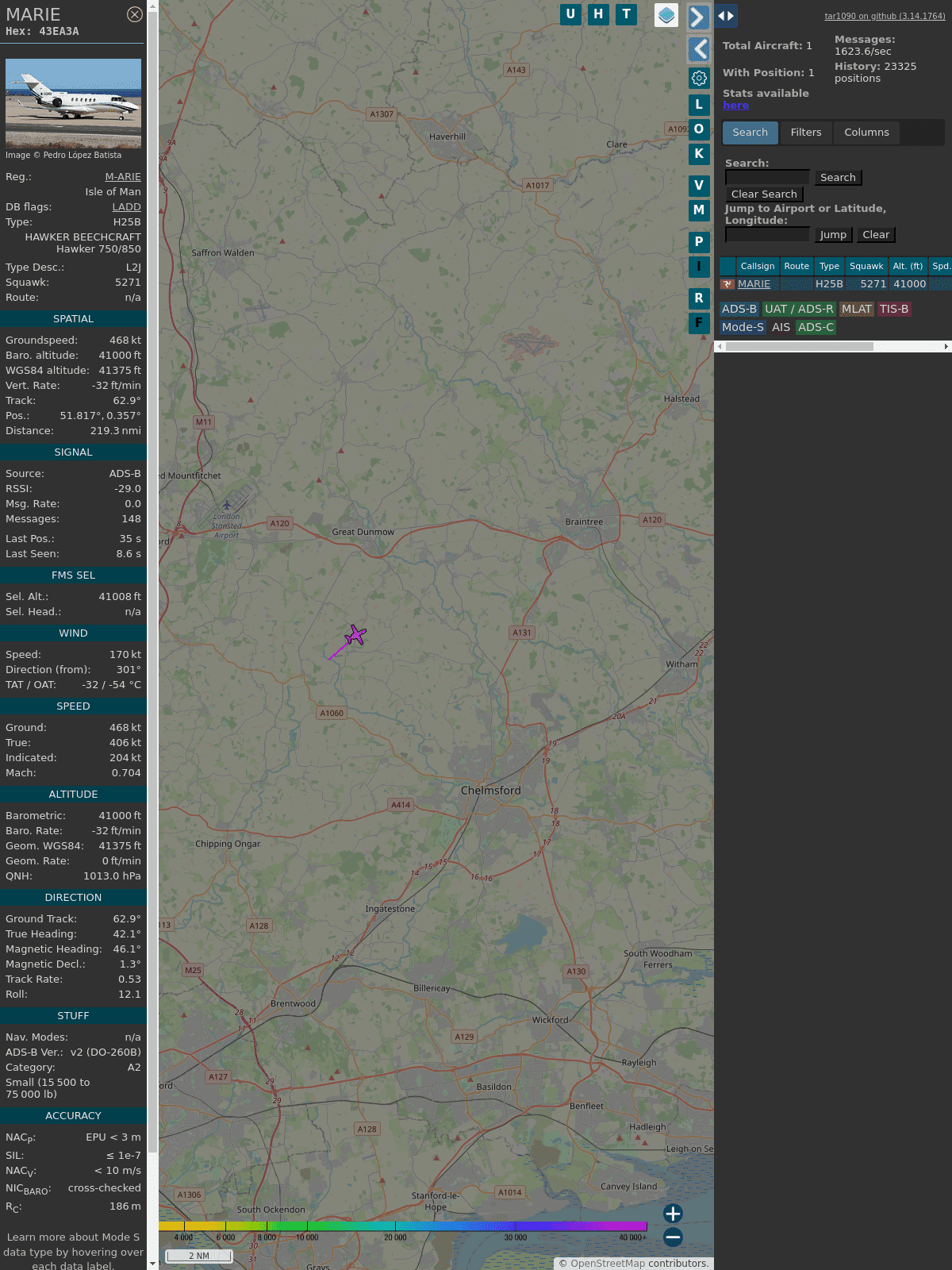Sort table by Squawk column header
Screen dimensions: 952x1270
point(866,267)
